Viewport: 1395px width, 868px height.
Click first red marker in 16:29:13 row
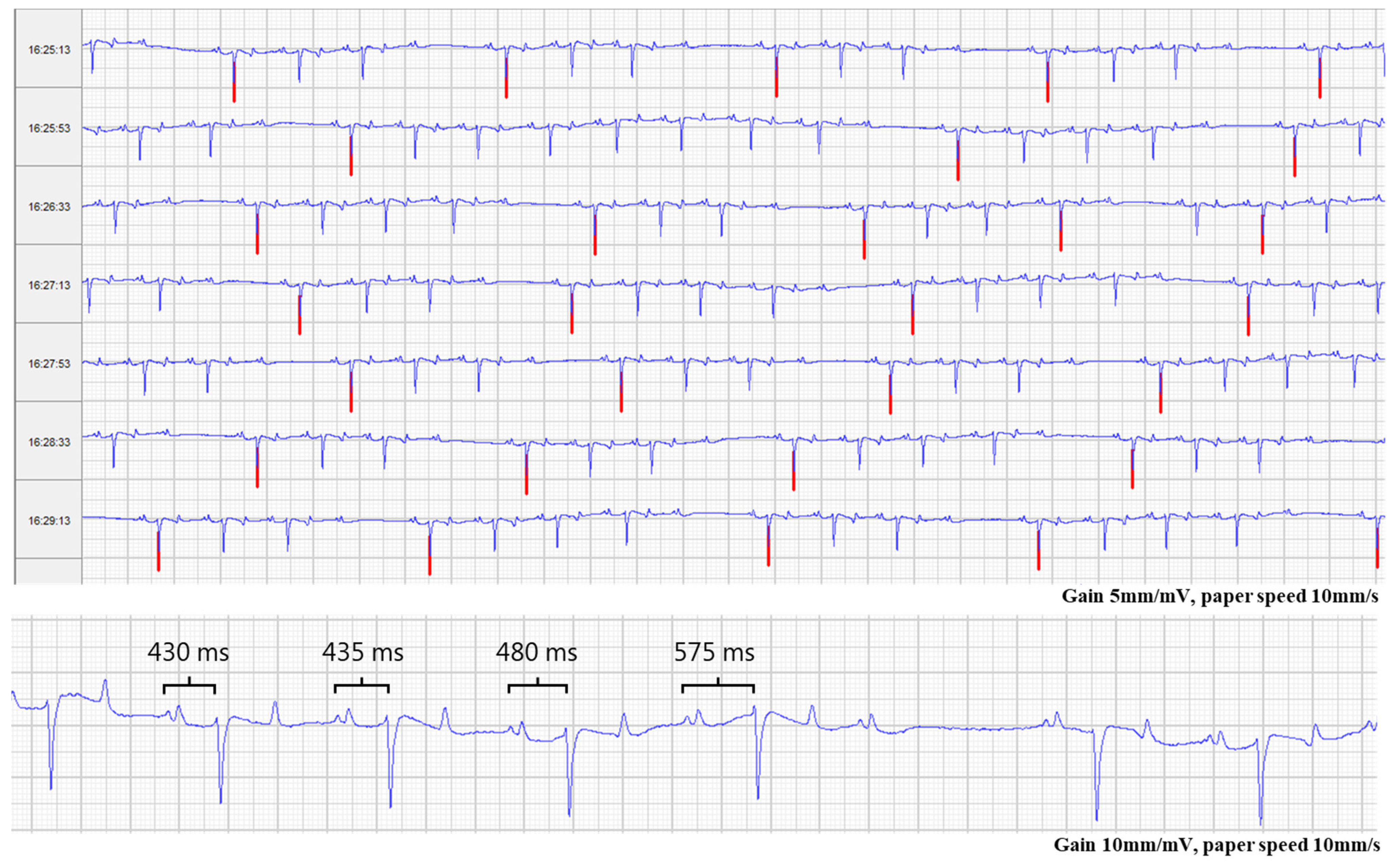click(158, 559)
